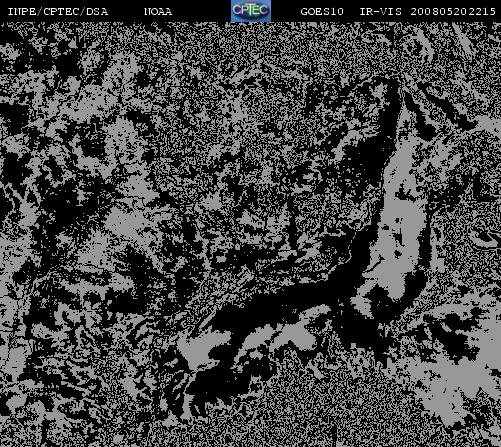Click the CPTEC logo in header

[x=251, y=11]
